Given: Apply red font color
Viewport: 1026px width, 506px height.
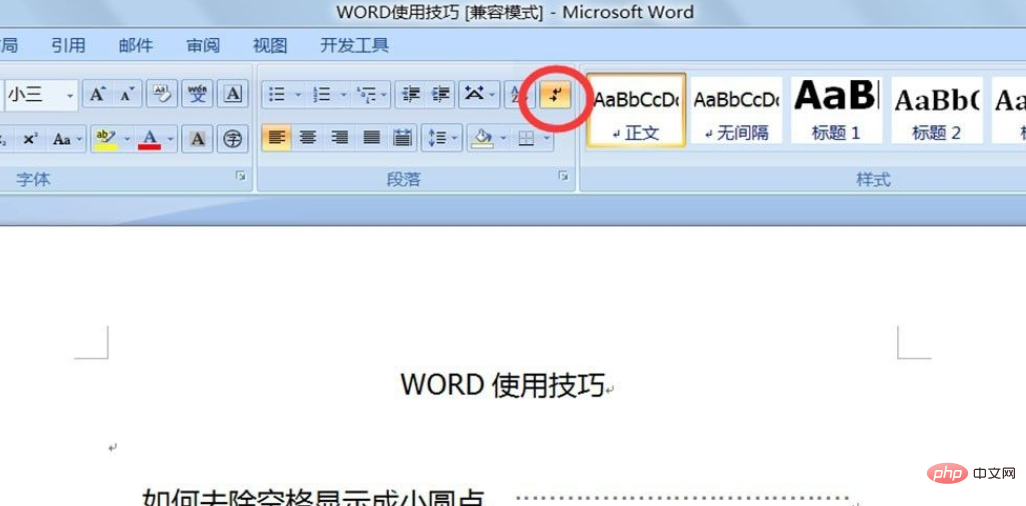Looking at the screenshot, I should 150,139.
